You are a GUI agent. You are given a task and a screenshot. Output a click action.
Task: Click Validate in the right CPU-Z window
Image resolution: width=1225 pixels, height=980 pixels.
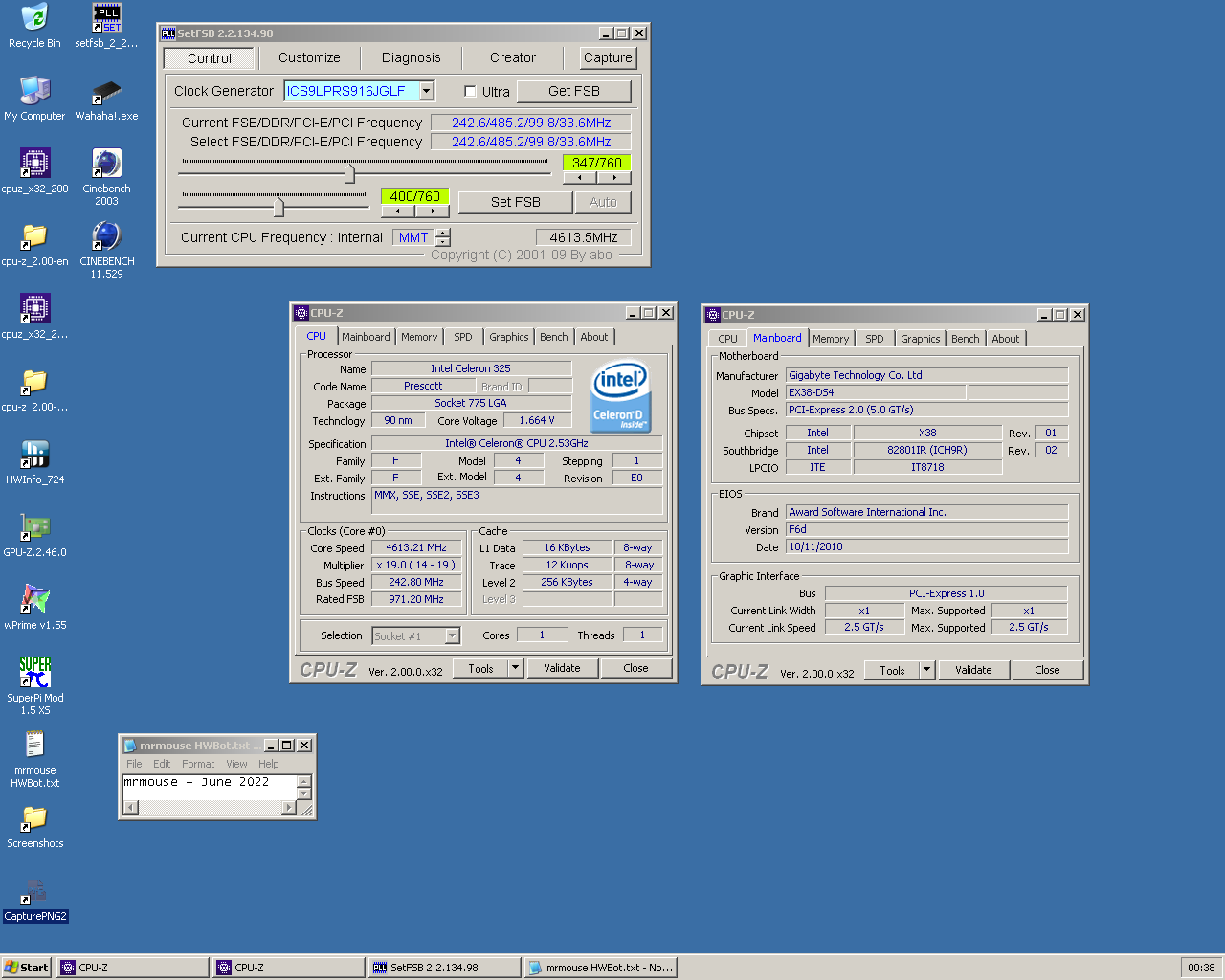973,670
